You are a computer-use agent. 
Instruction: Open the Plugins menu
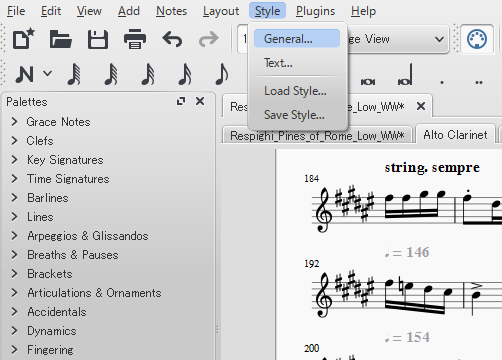tap(315, 11)
